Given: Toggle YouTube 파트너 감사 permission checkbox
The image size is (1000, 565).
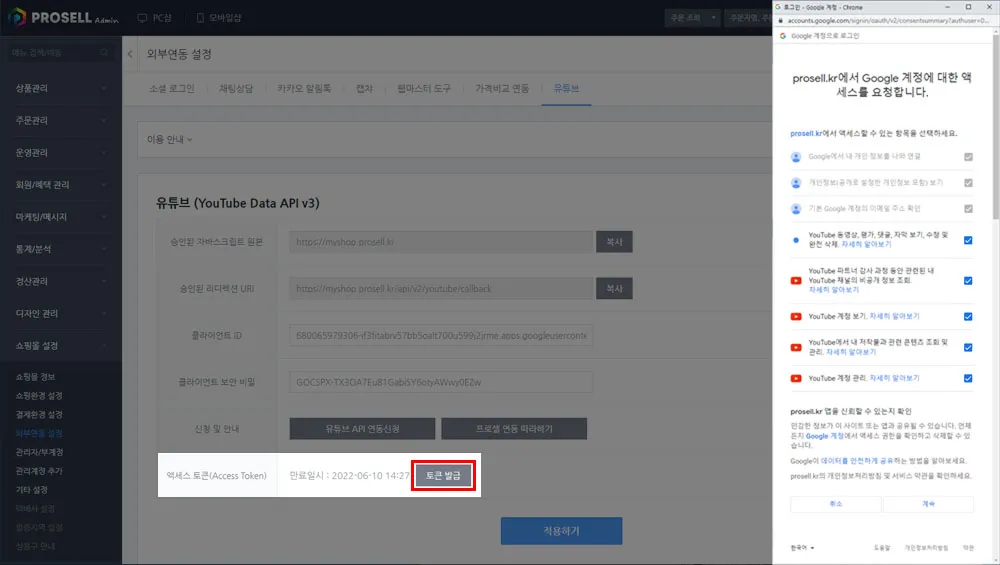Looking at the screenshot, I should (968, 281).
